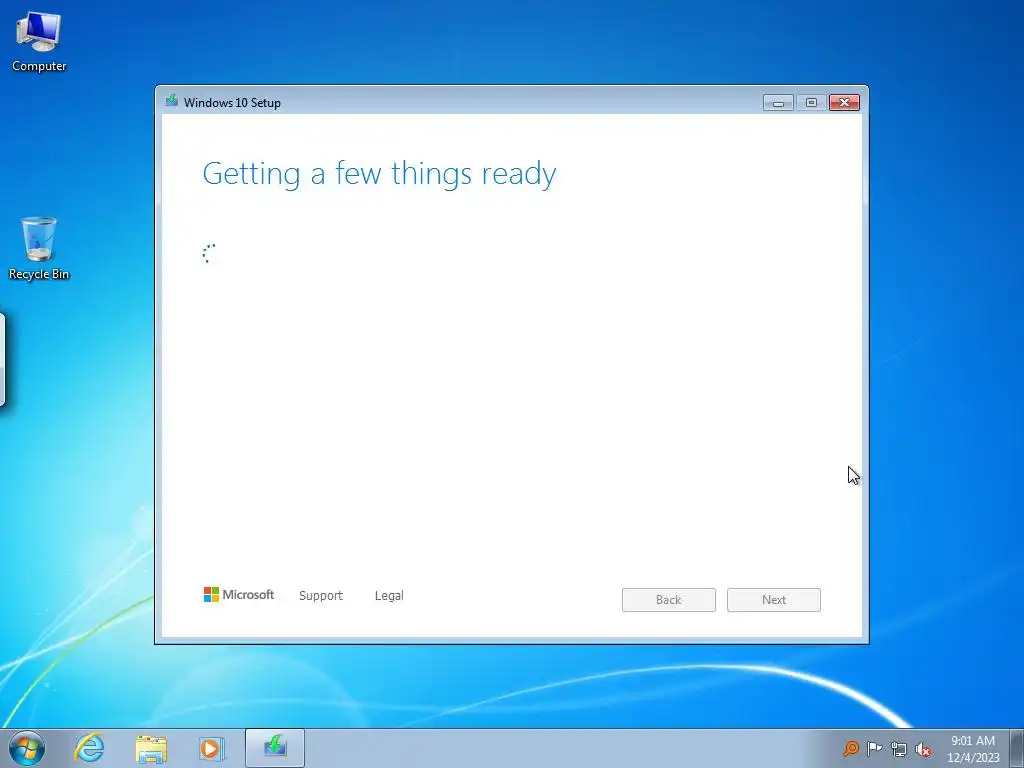Maximize the Windows 10 Setup window
This screenshot has width=1024, height=768.
(x=811, y=103)
